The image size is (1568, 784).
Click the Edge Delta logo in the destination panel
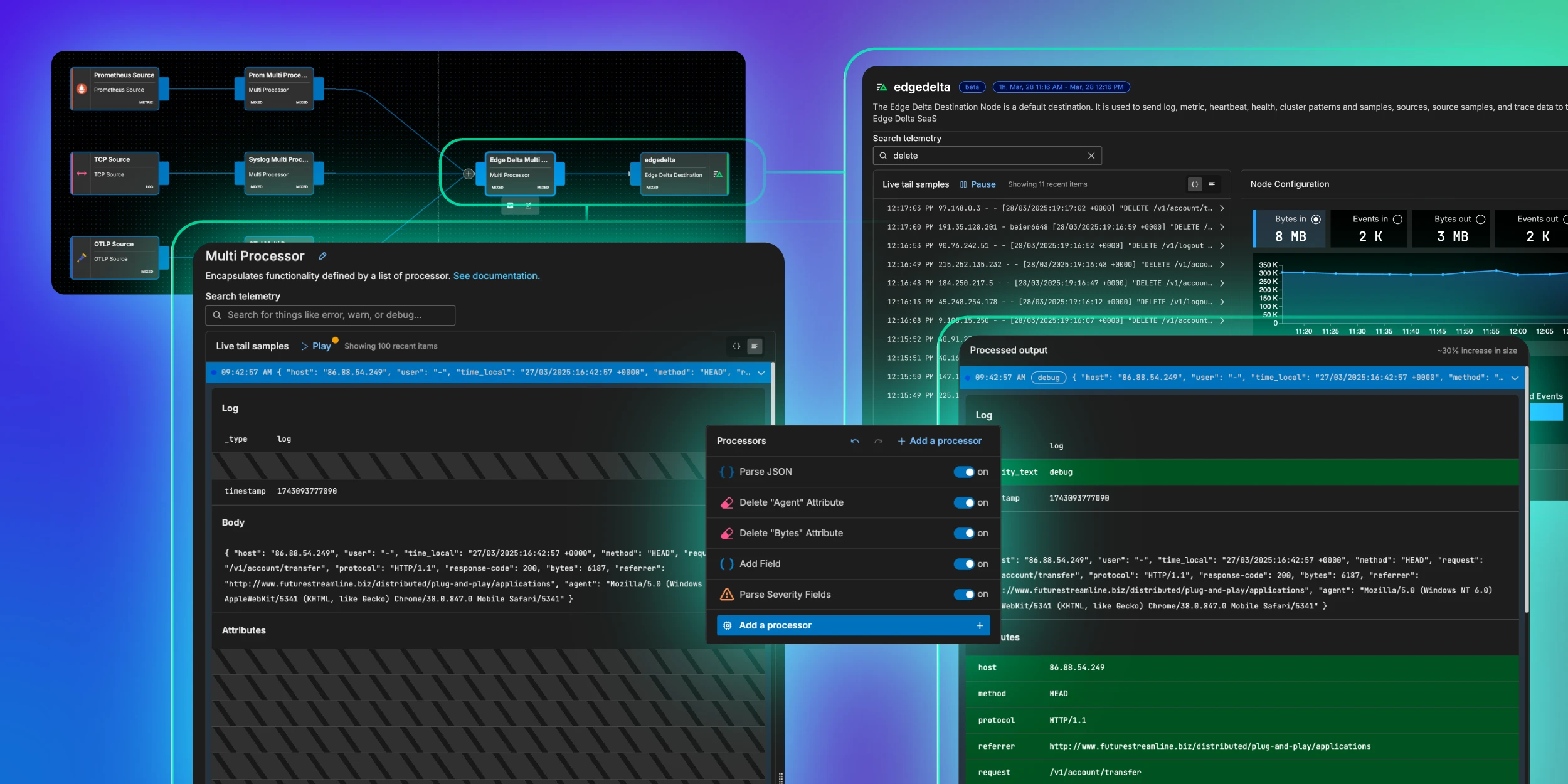[x=882, y=87]
